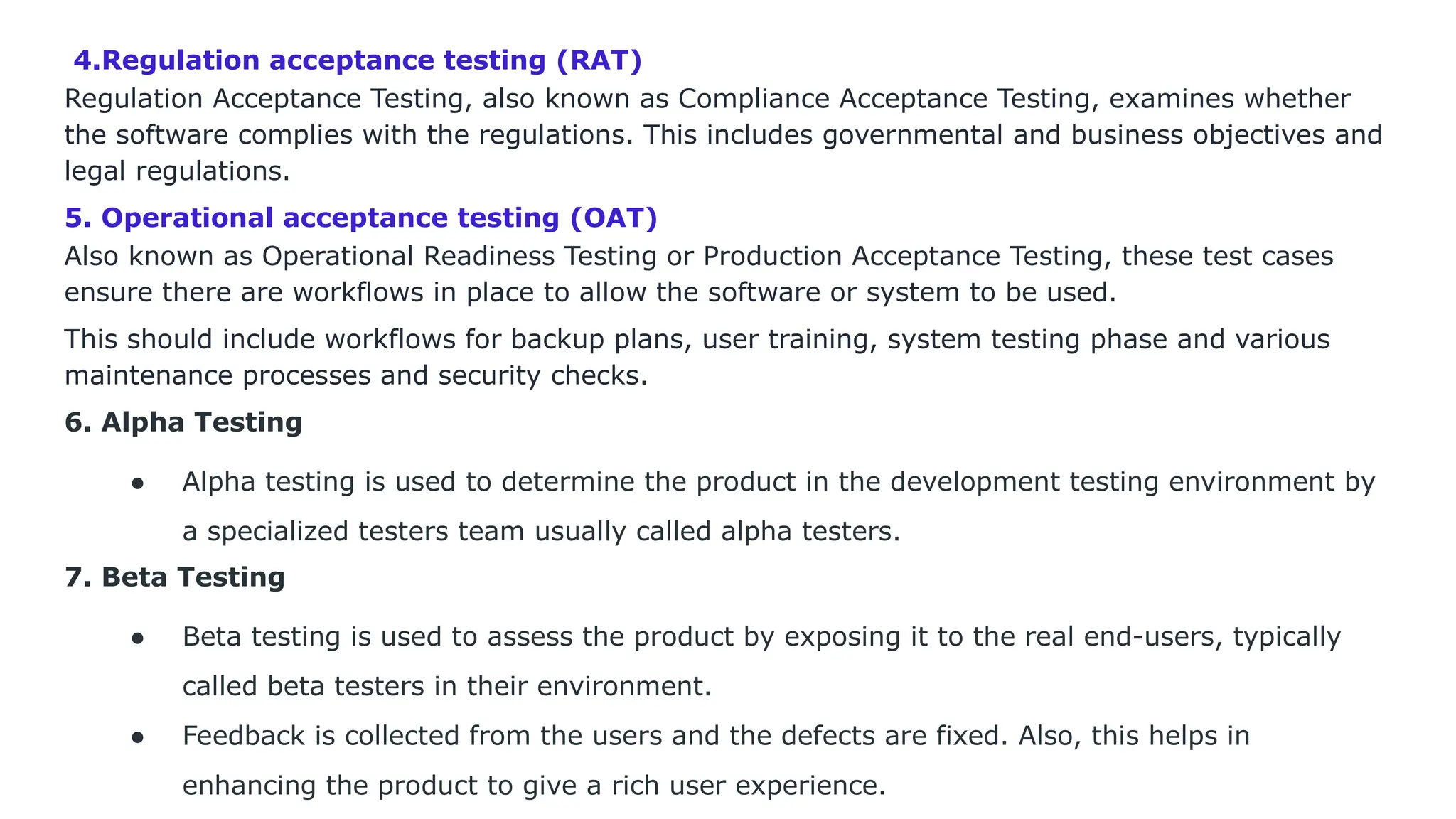The height and width of the screenshot is (819, 1456).
Task: Click the text legal regulations
Action: 177,171
